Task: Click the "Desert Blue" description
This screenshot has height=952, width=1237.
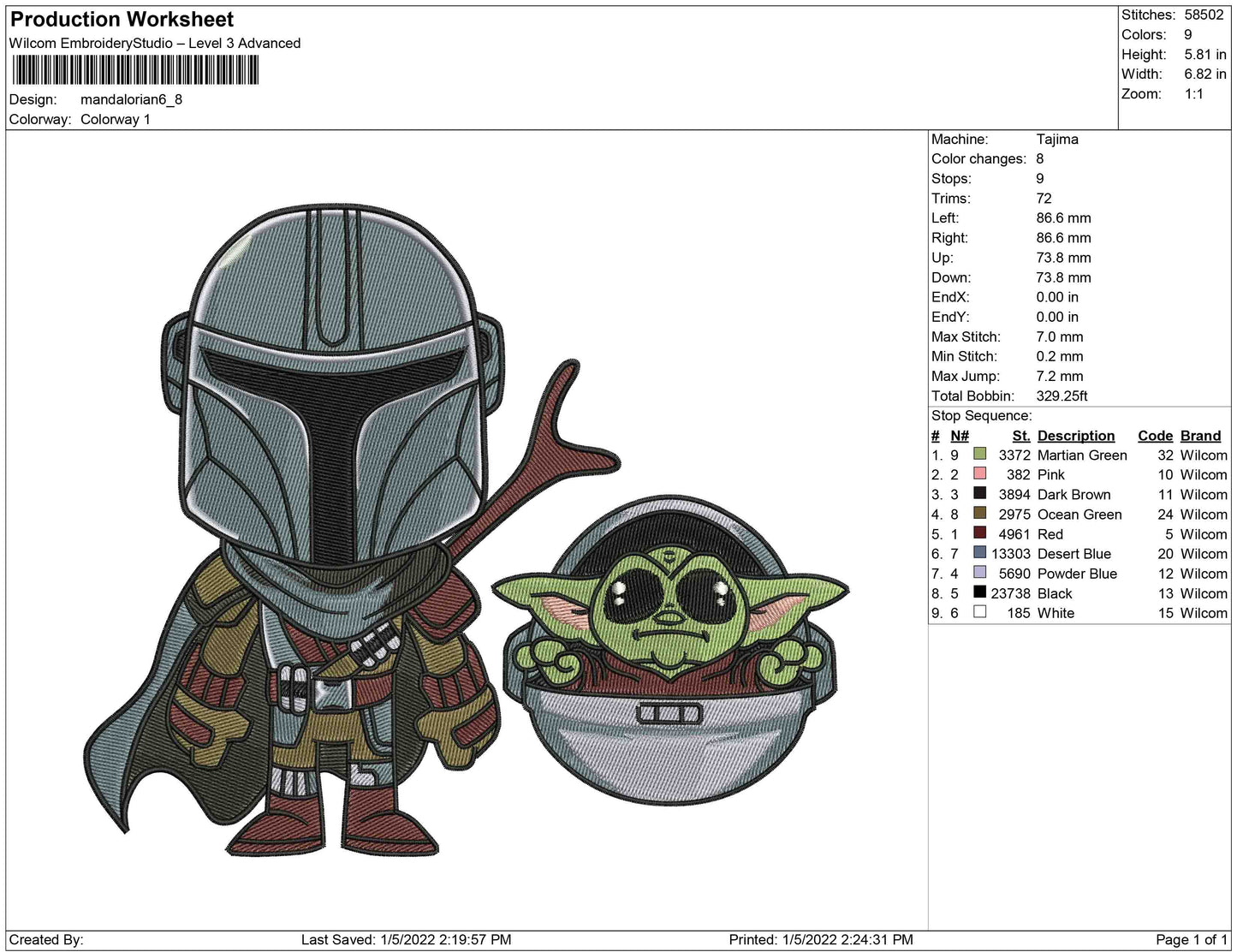Action: [x=1074, y=554]
